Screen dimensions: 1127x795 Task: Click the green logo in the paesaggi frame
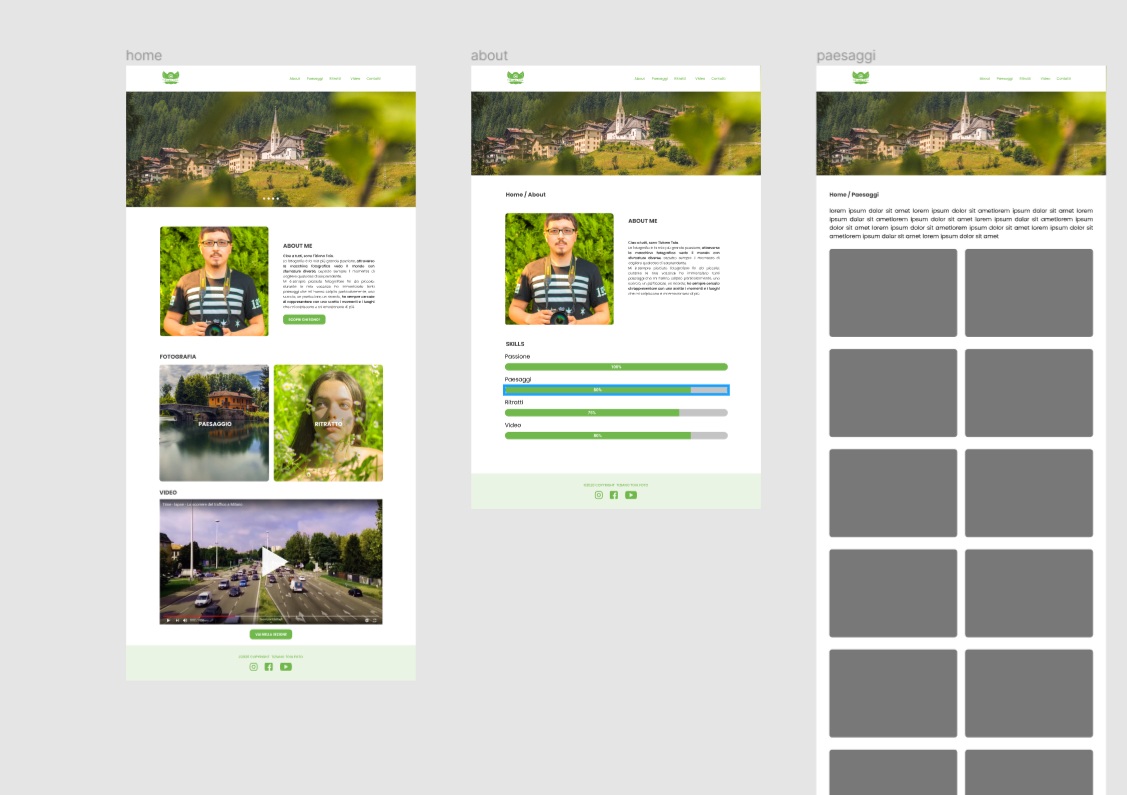click(860, 78)
